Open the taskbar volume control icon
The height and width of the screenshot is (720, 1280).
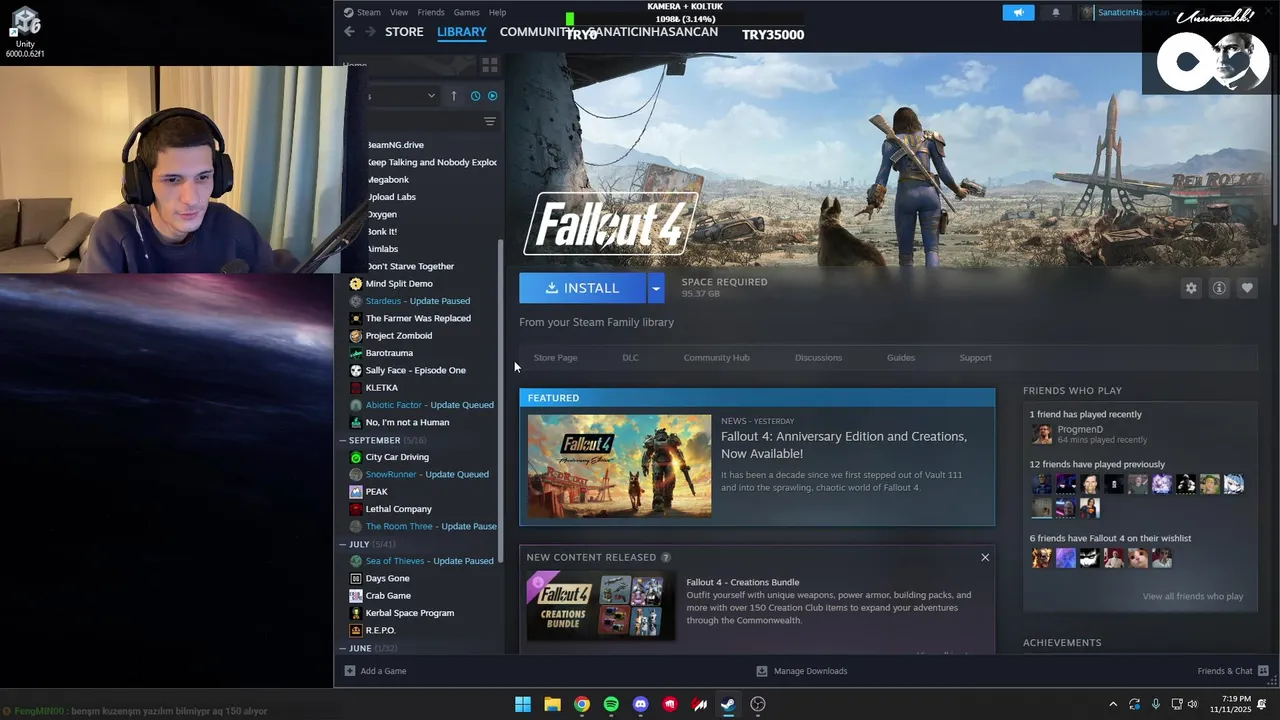coord(1192,704)
